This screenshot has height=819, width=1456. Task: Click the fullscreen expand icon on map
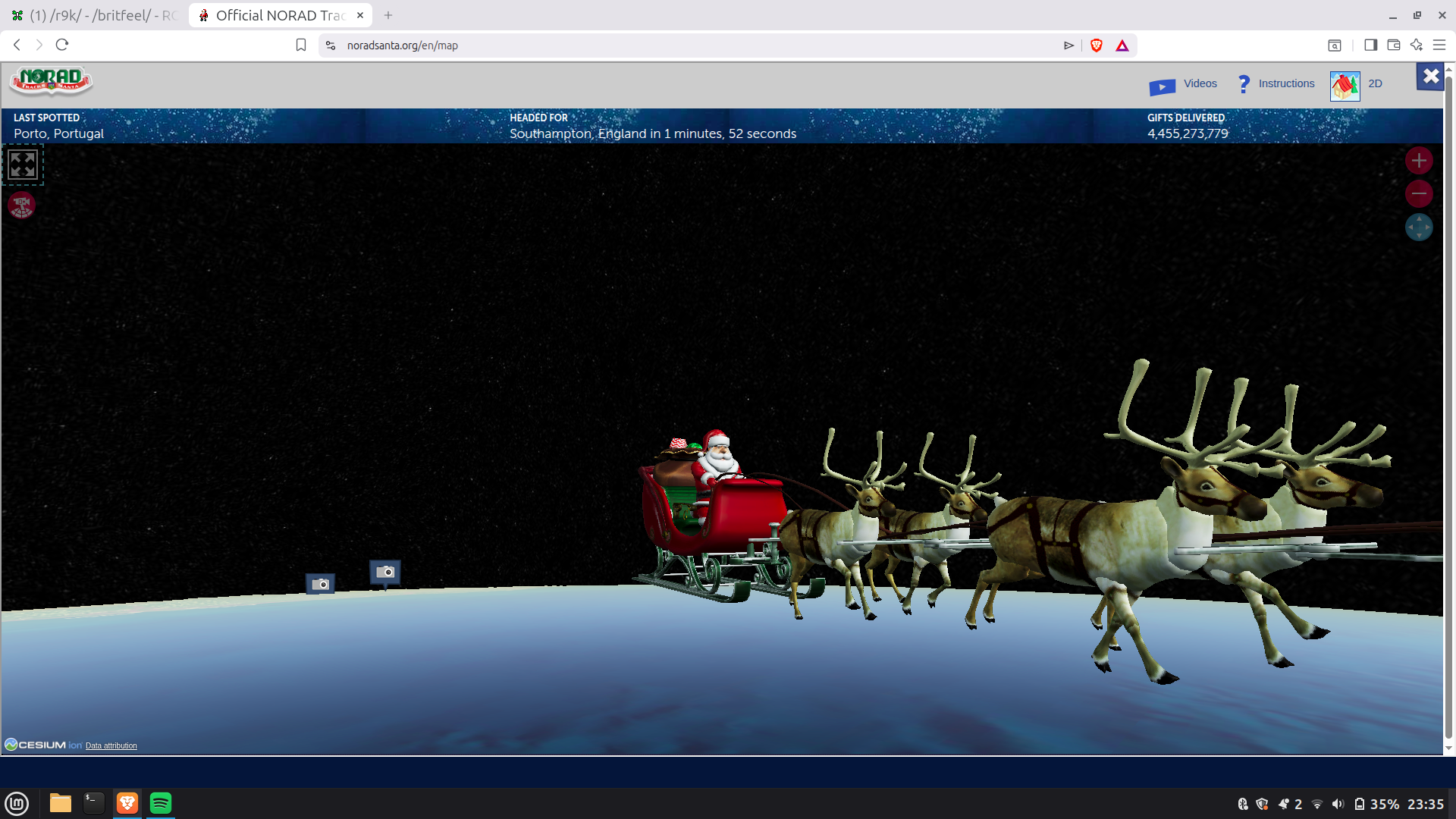[x=23, y=164]
